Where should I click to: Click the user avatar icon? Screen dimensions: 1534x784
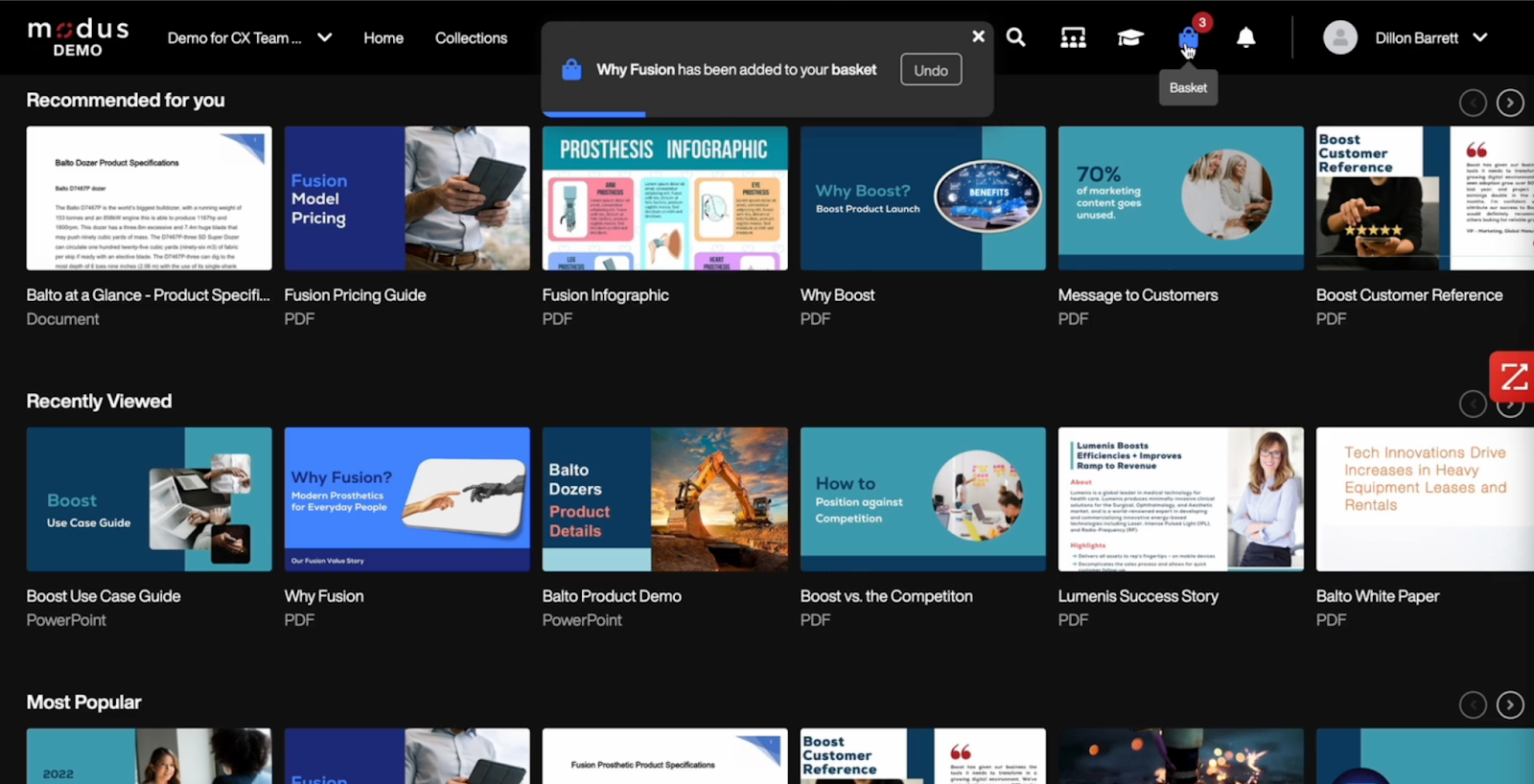pyautogui.click(x=1340, y=37)
